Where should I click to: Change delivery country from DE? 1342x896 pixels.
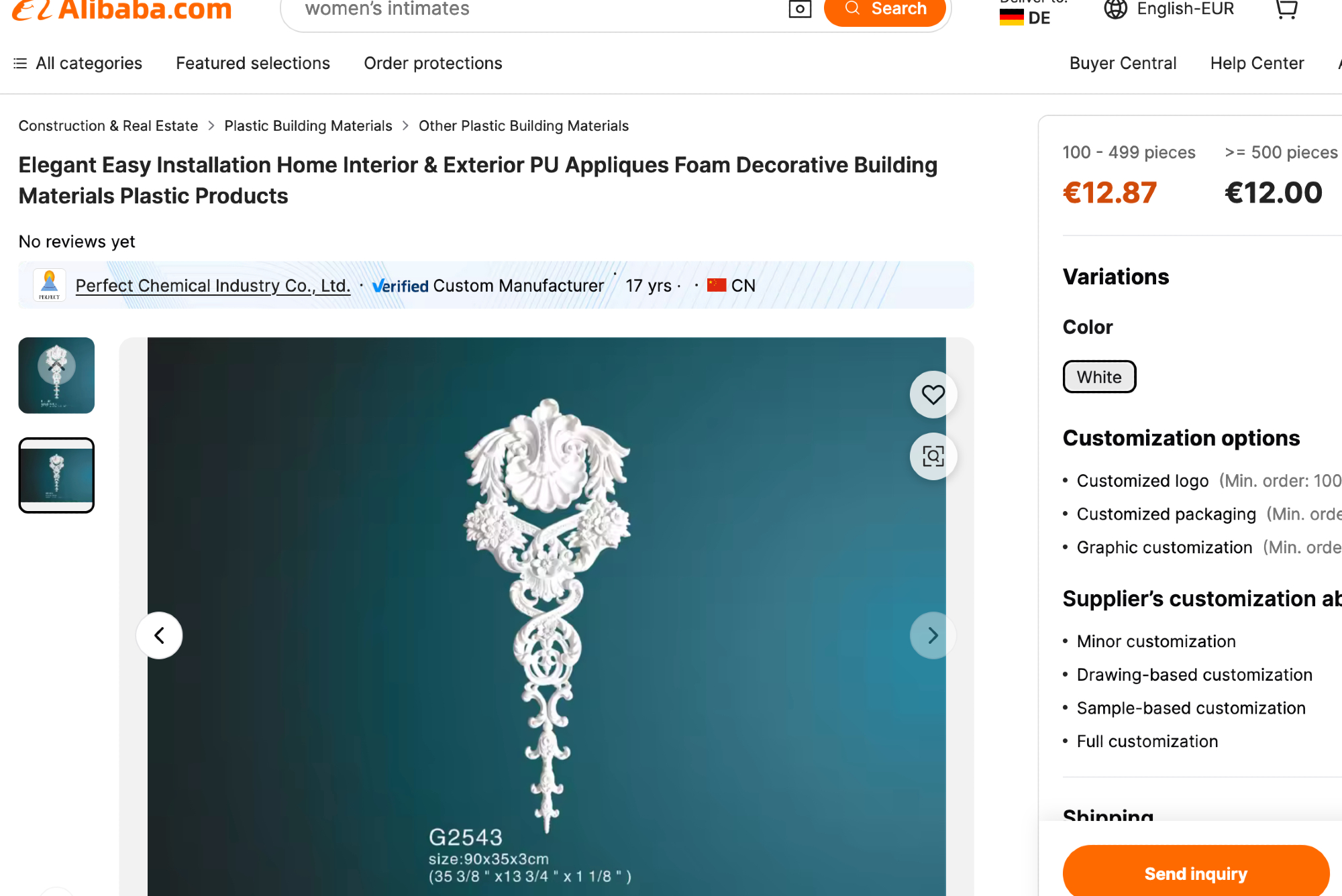point(1027,16)
